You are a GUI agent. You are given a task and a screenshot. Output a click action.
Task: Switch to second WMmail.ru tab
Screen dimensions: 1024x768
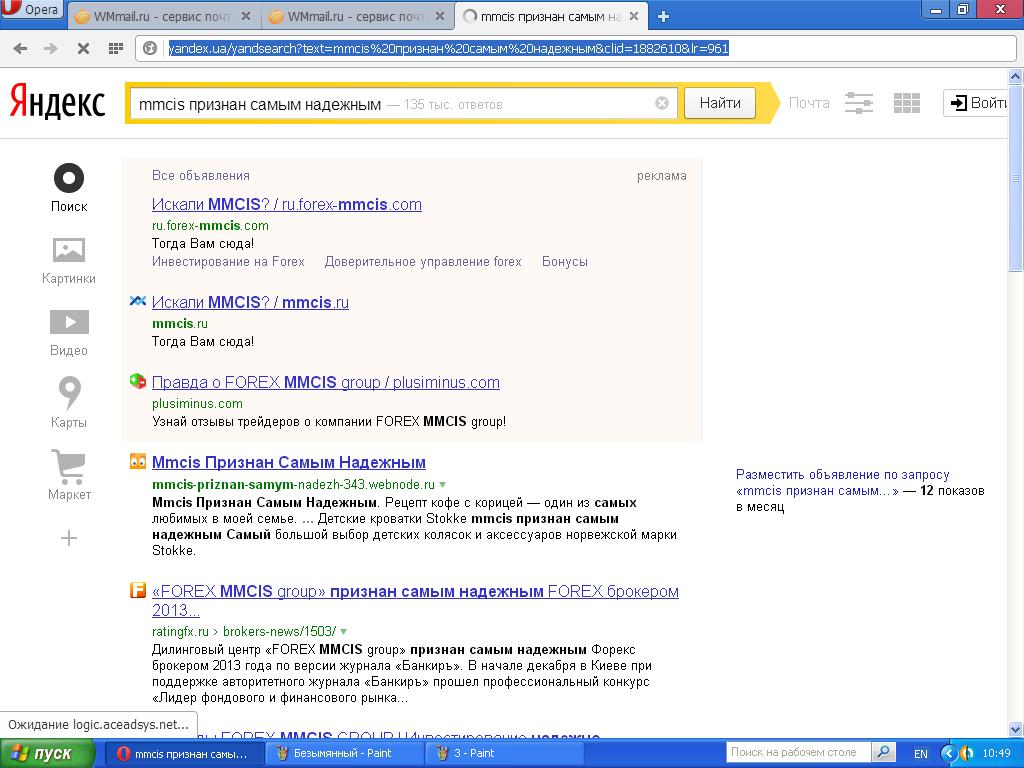pyautogui.click(x=357, y=17)
